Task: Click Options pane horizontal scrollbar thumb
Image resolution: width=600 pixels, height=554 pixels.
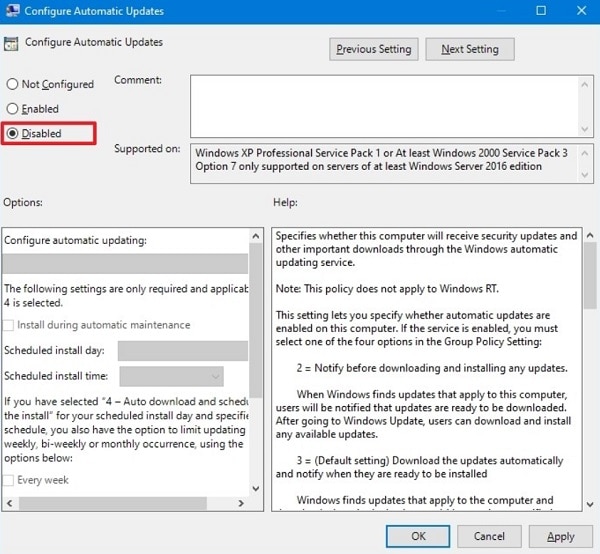Action: [113, 503]
